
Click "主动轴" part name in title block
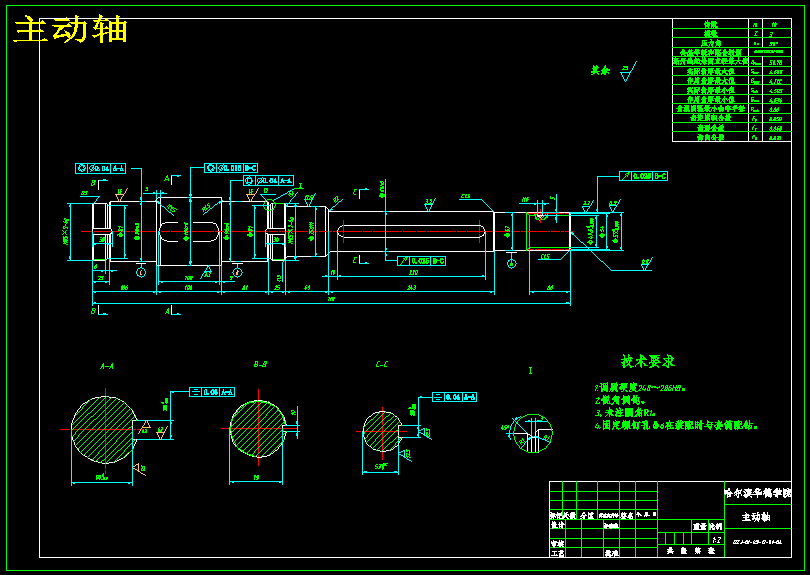click(756, 517)
